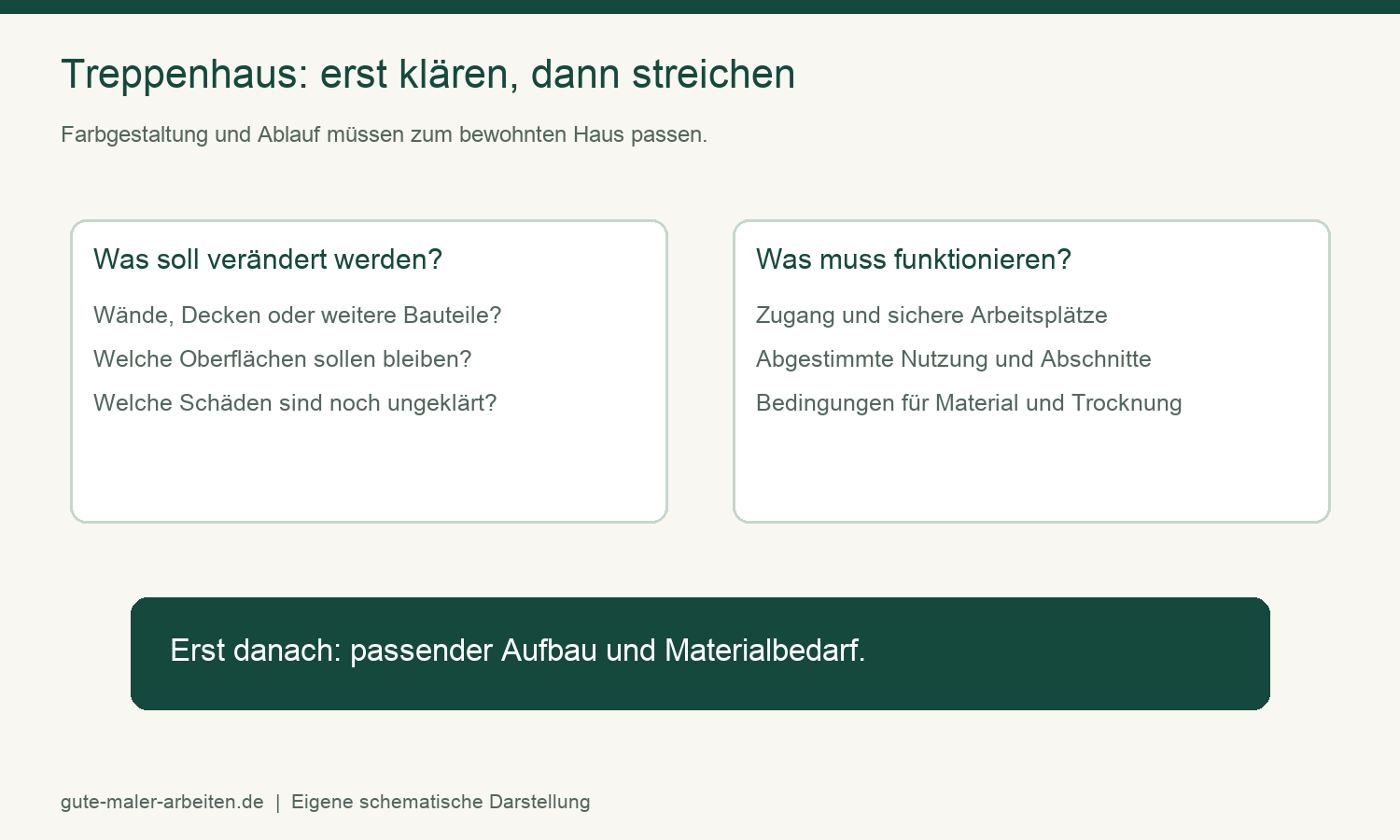Click the heading 'Was muss funktionieren?'
Image resolution: width=1400 pixels, height=840 pixels.
914,259
